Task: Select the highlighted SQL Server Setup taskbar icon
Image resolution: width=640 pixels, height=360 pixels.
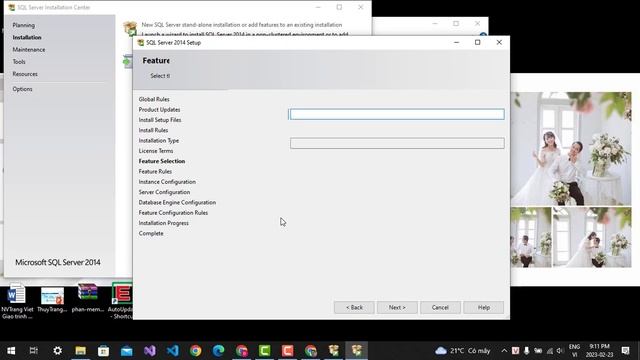Action: (357, 351)
